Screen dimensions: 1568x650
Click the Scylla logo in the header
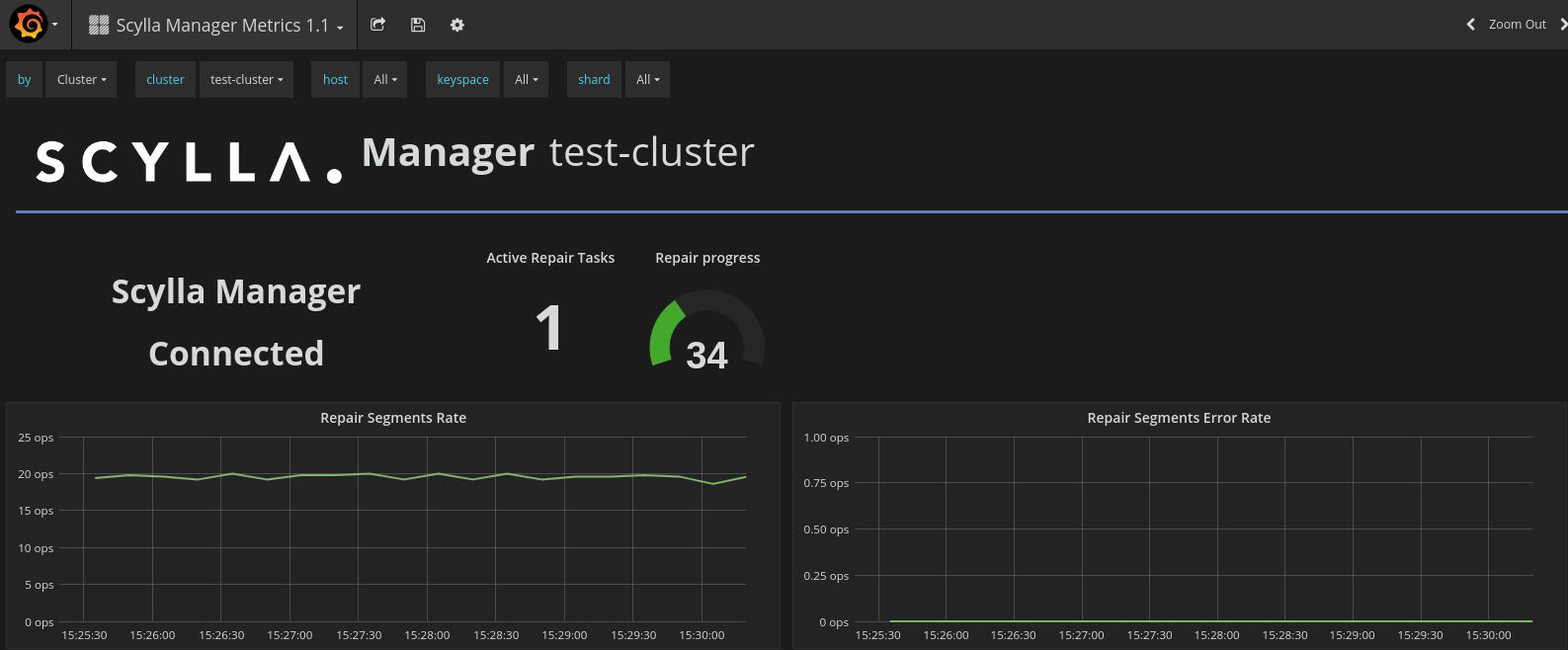[189, 162]
